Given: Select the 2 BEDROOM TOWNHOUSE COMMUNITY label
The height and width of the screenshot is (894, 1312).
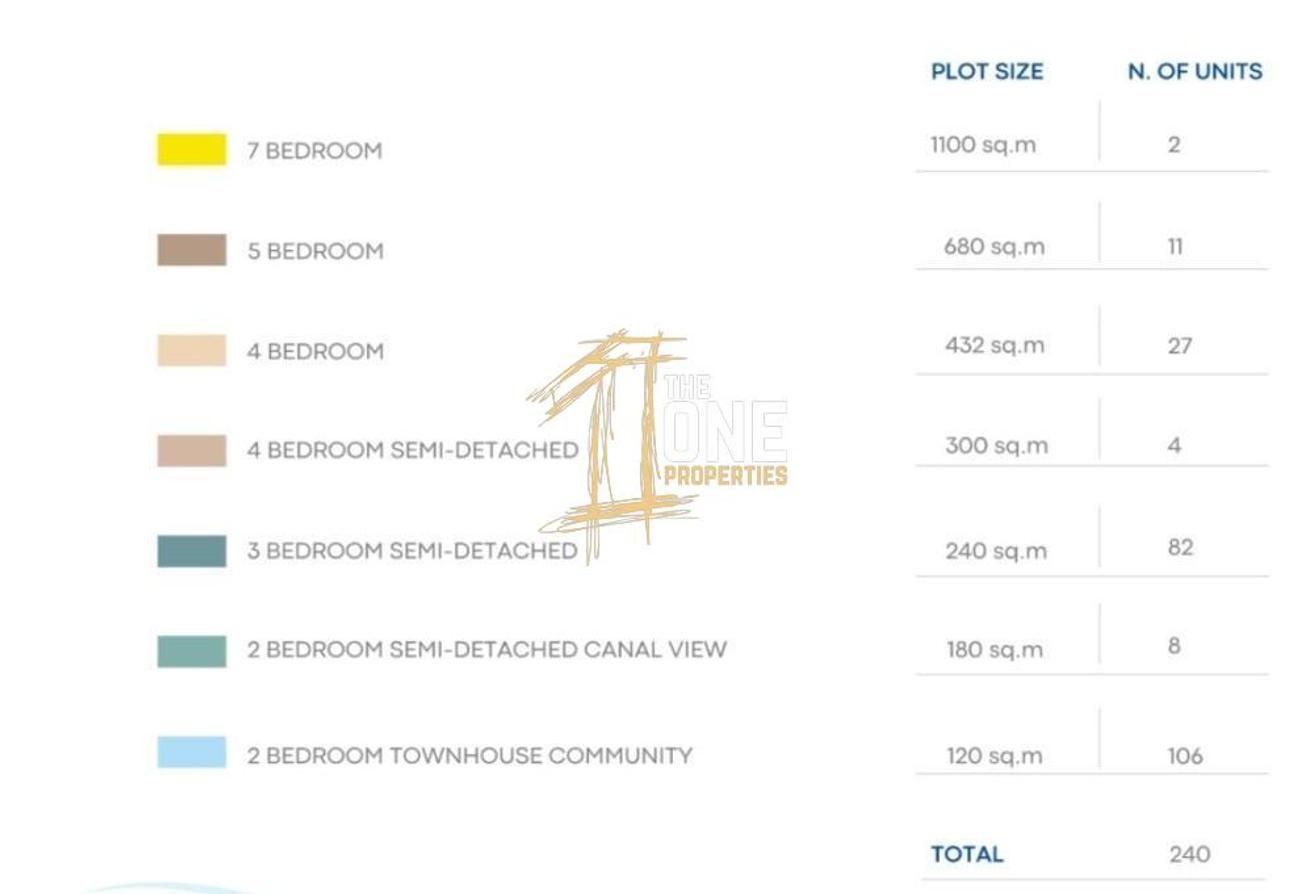Looking at the screenshot, I should [469, 756].
